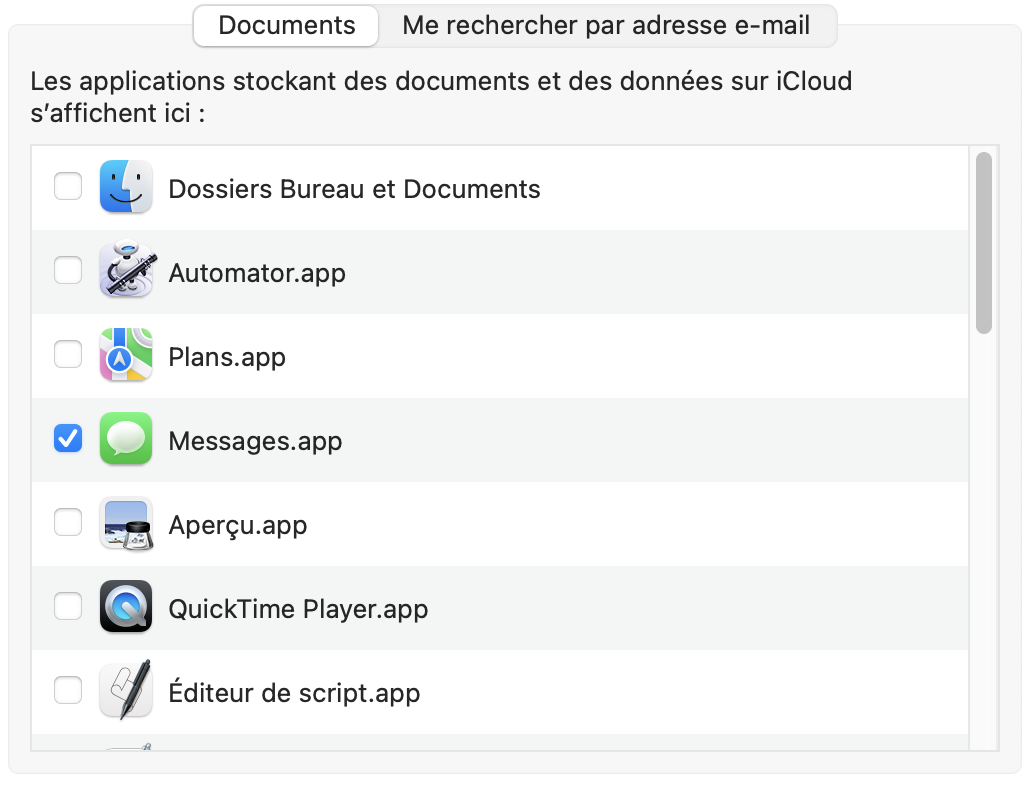Image resolution: width=1026 pixels, height=792 pixels.
Task: Switch to the Documents tab
Action: (x=287, y=26)
